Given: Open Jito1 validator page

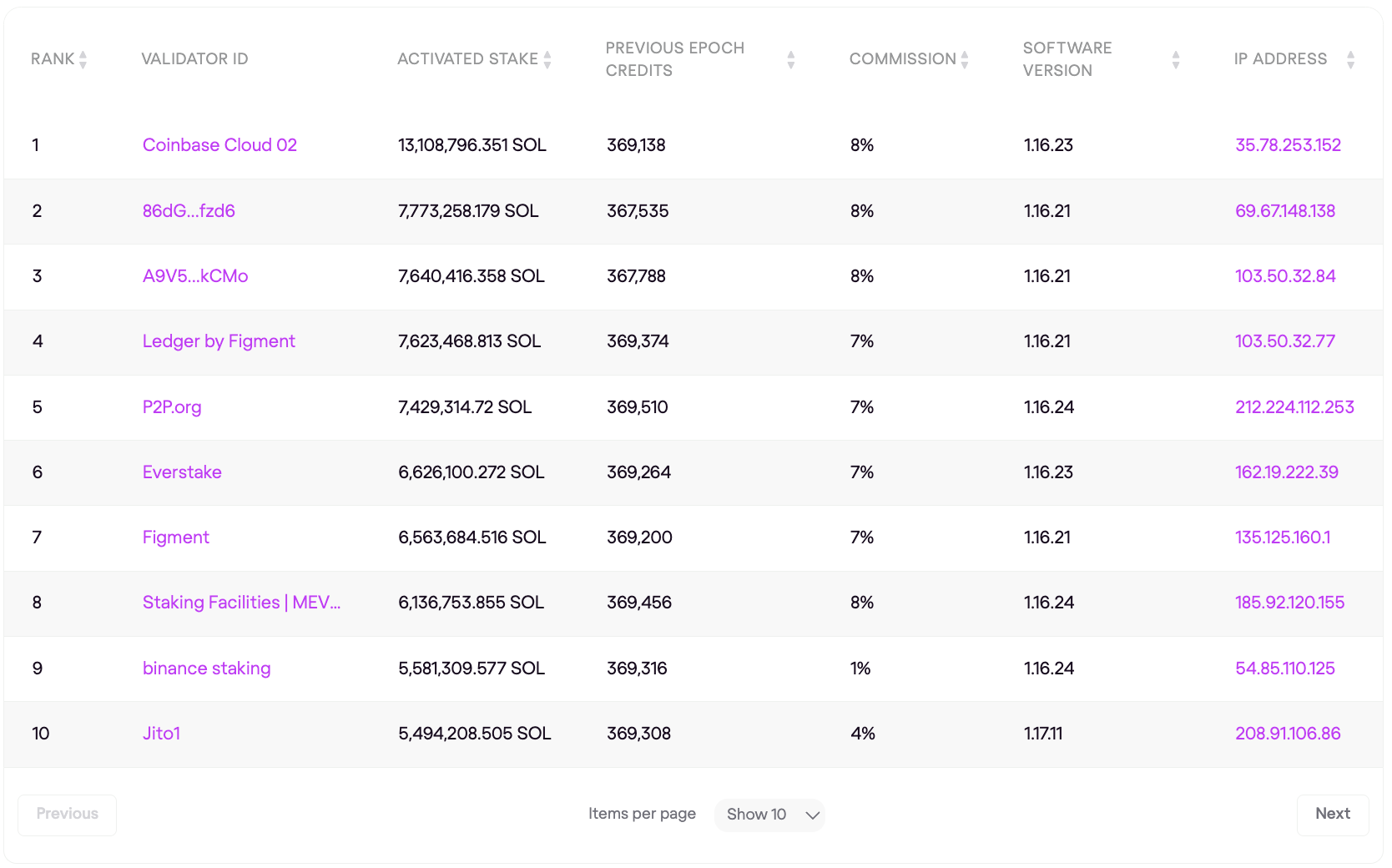Looking at the screenshot, I should pos(161,734).
